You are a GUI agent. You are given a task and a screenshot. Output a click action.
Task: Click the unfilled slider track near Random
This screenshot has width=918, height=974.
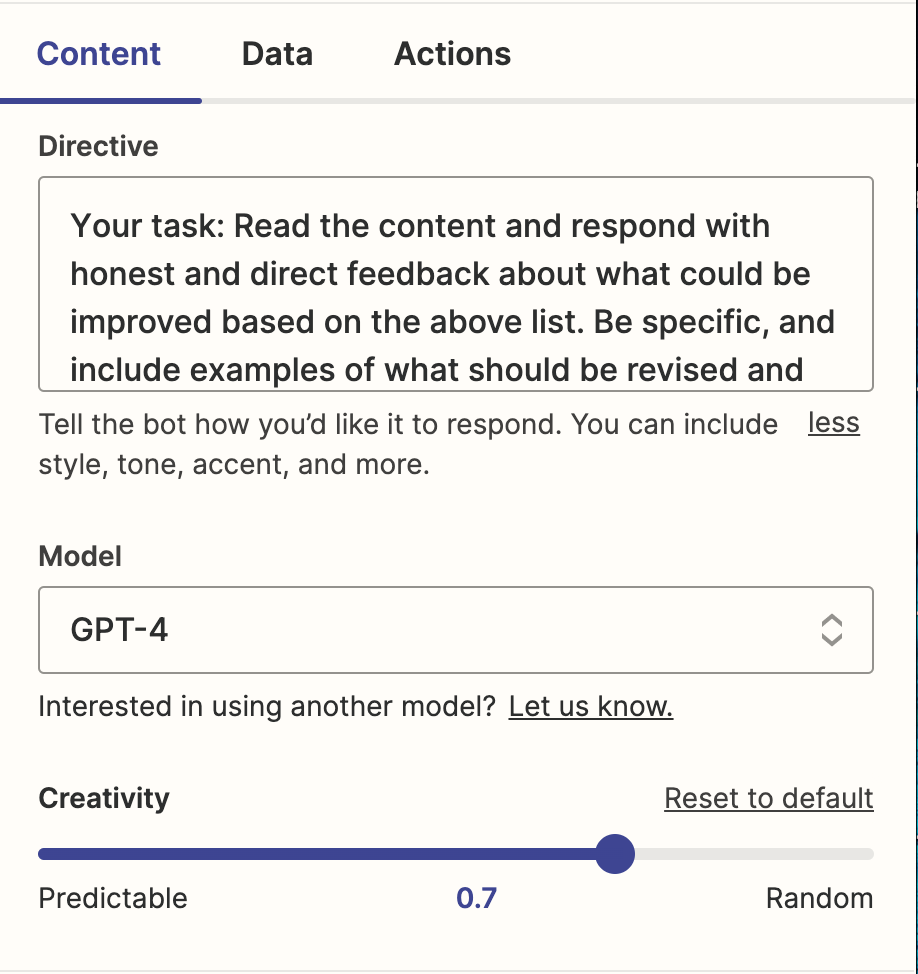pos(780,854)
